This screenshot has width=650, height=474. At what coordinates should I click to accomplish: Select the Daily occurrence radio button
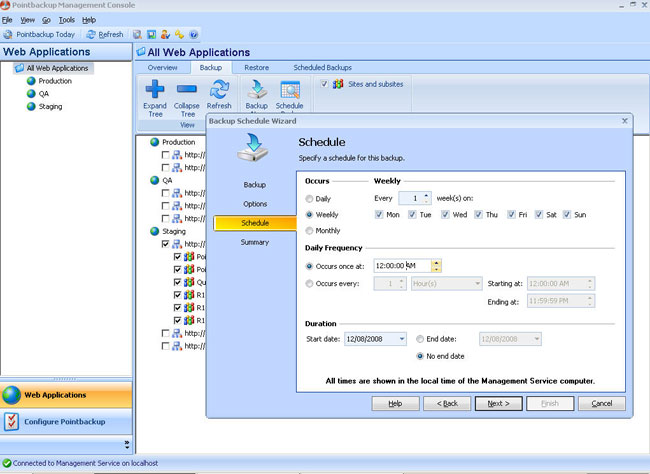tap(309, 199)
